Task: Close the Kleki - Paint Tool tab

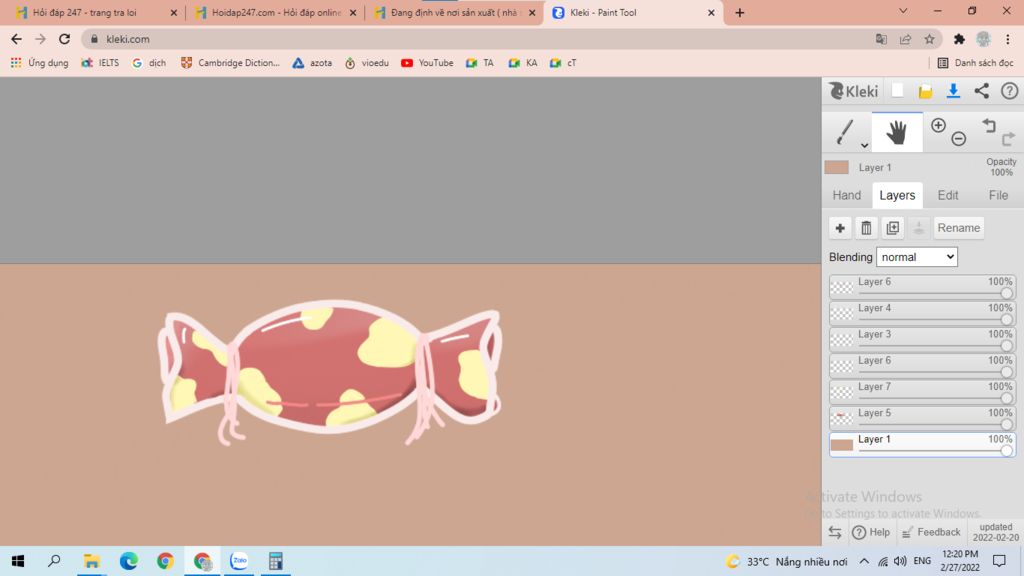Action: [711, 12]
